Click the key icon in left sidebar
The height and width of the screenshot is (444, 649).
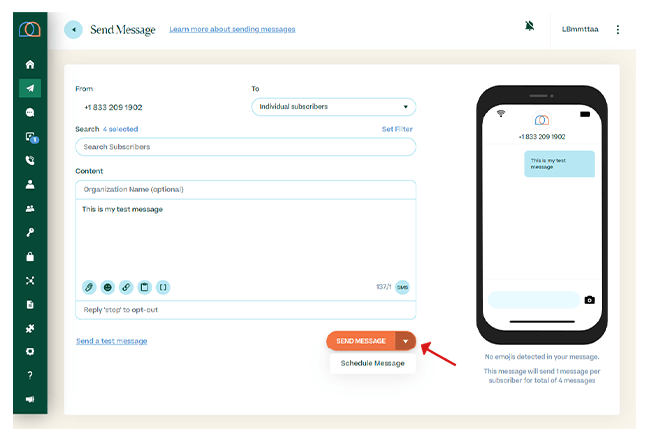pyautogui.click(x=30, y=232)
